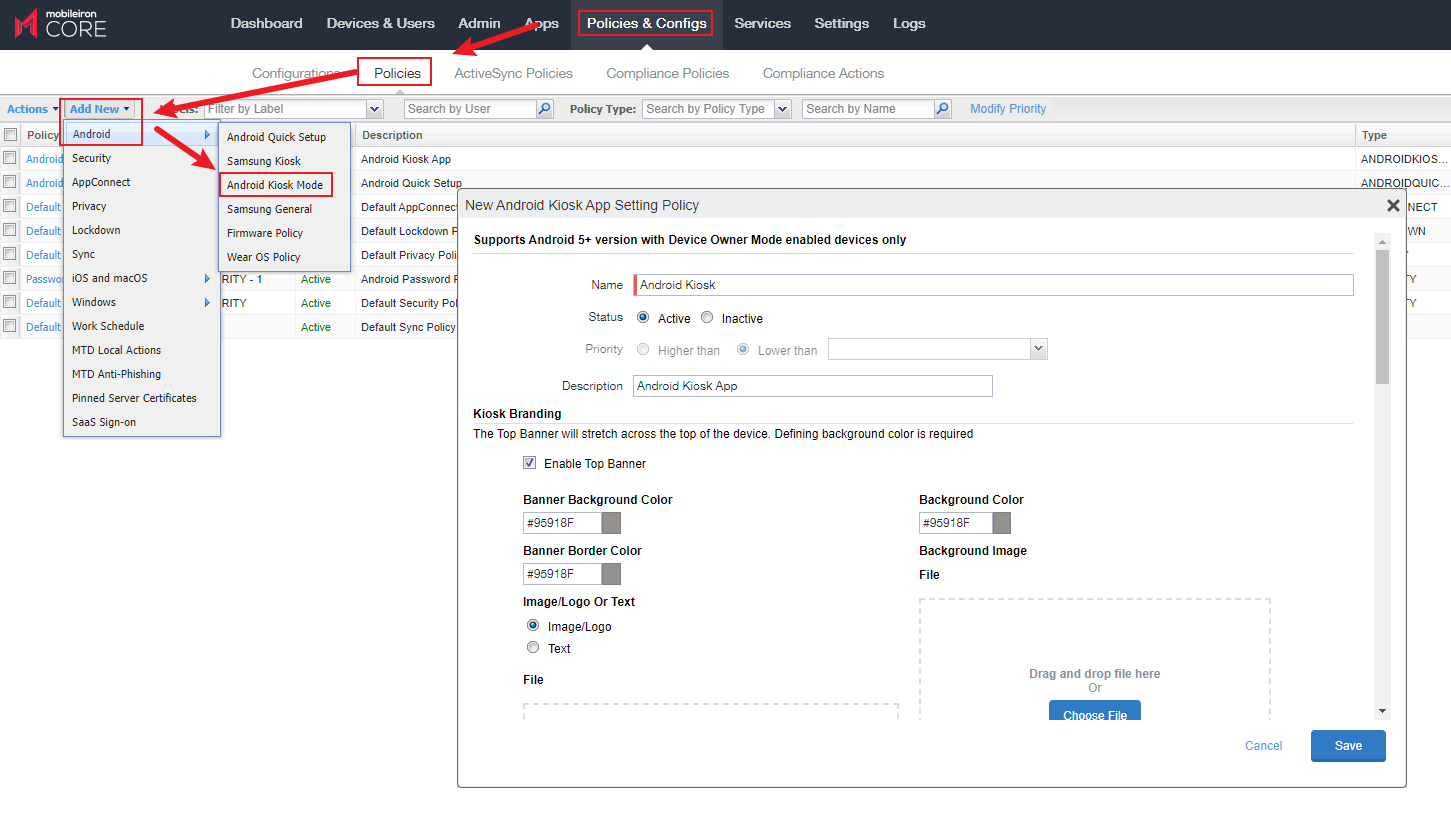Click into the policy Name field
This screenshot has width=1451, height=830.
[x=993, y=285]
